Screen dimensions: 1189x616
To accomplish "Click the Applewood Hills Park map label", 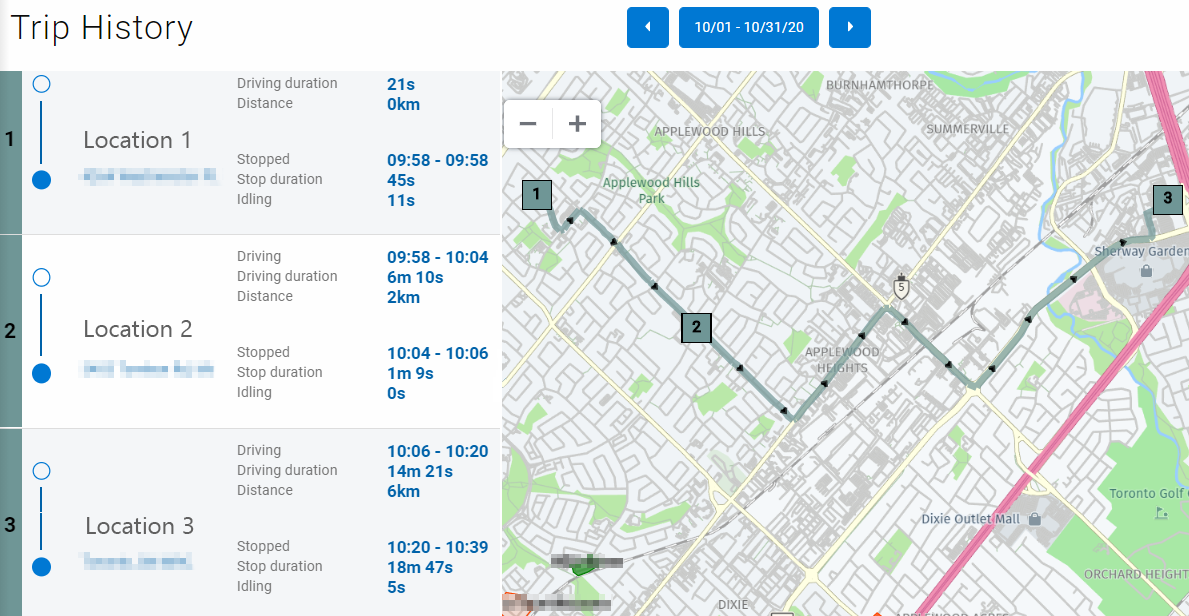I will tap(651, 190).
